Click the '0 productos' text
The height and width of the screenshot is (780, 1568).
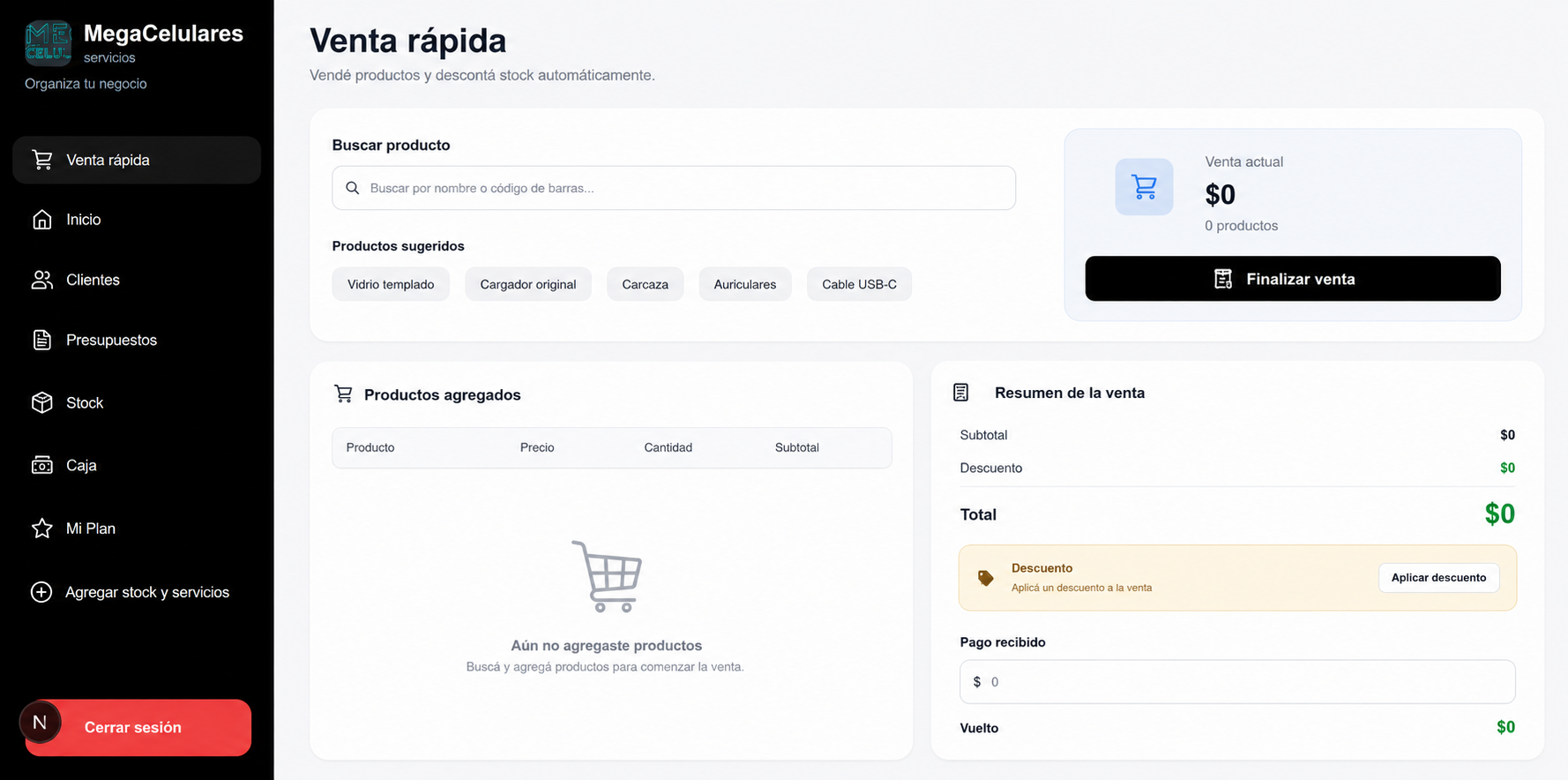tap(1242, 226)
